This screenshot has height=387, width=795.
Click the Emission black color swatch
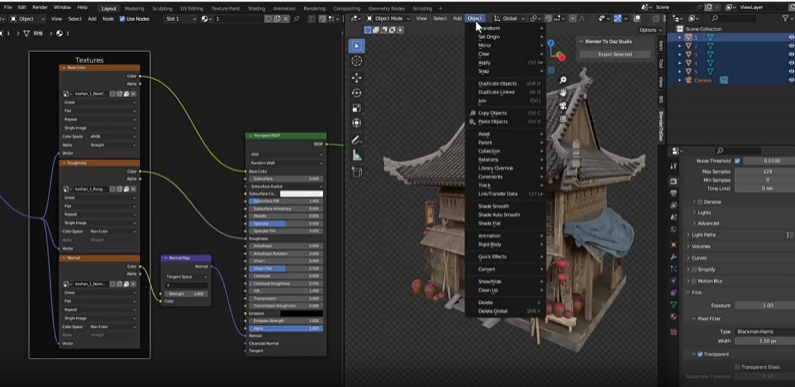[x=301, y=313]
